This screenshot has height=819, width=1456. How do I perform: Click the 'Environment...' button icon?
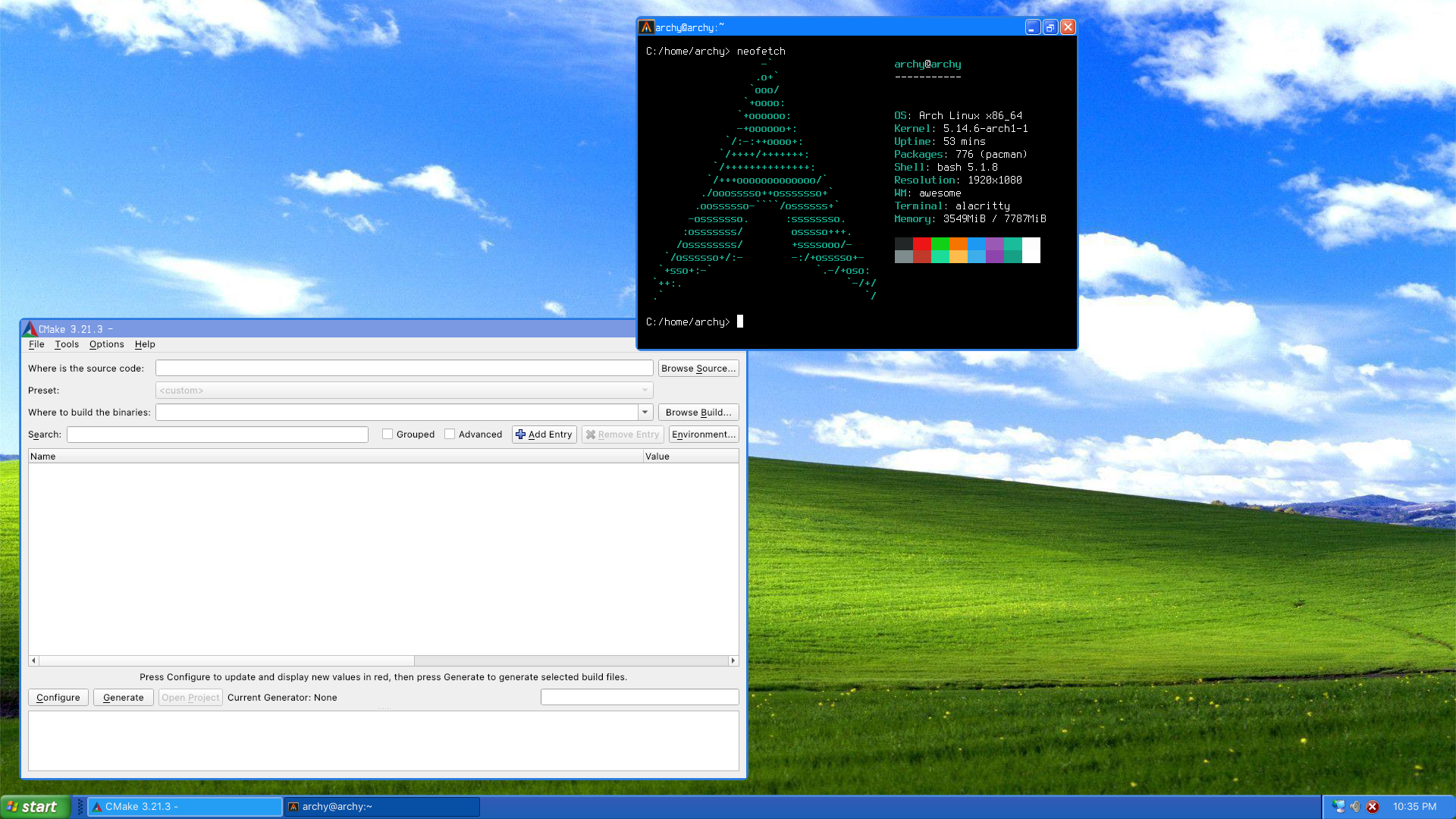[703, 434]
